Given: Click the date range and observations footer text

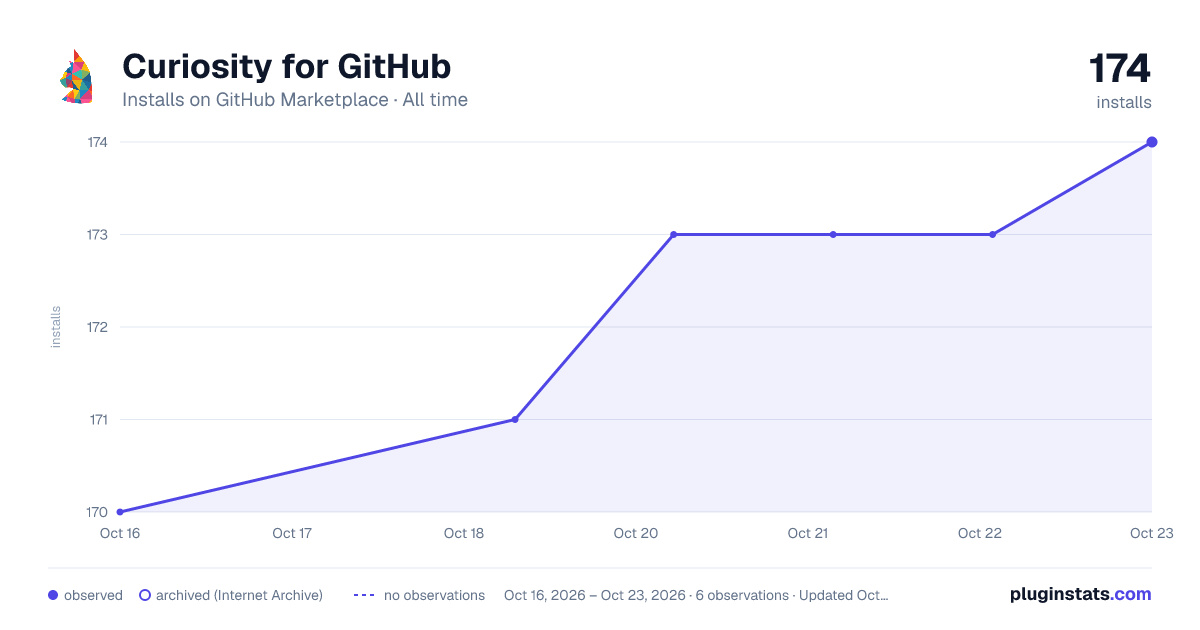Looking at the screenshot, I should coord(696,595).
